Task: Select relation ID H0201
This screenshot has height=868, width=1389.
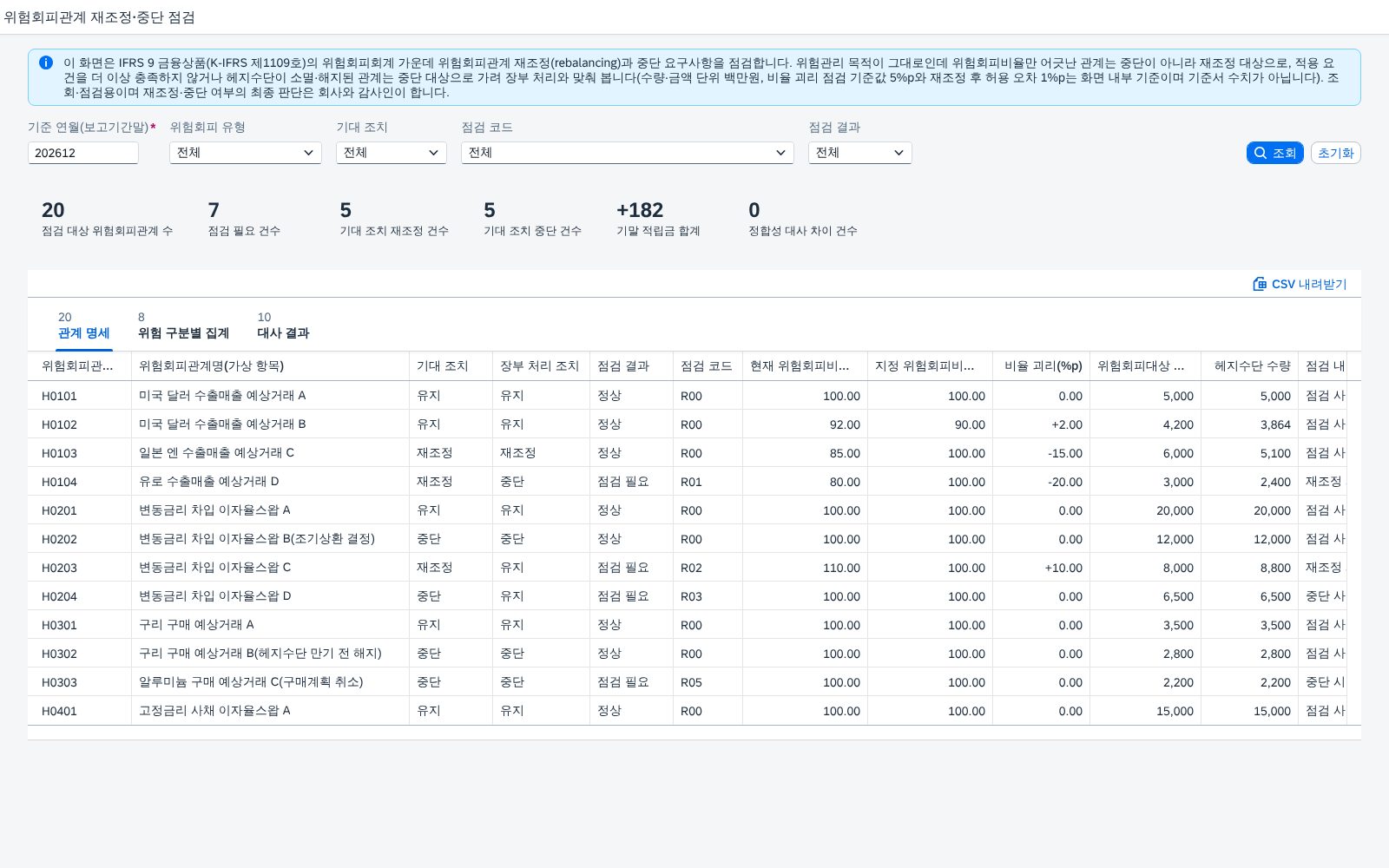Action: pyautogui.click(x=59, y=510)
